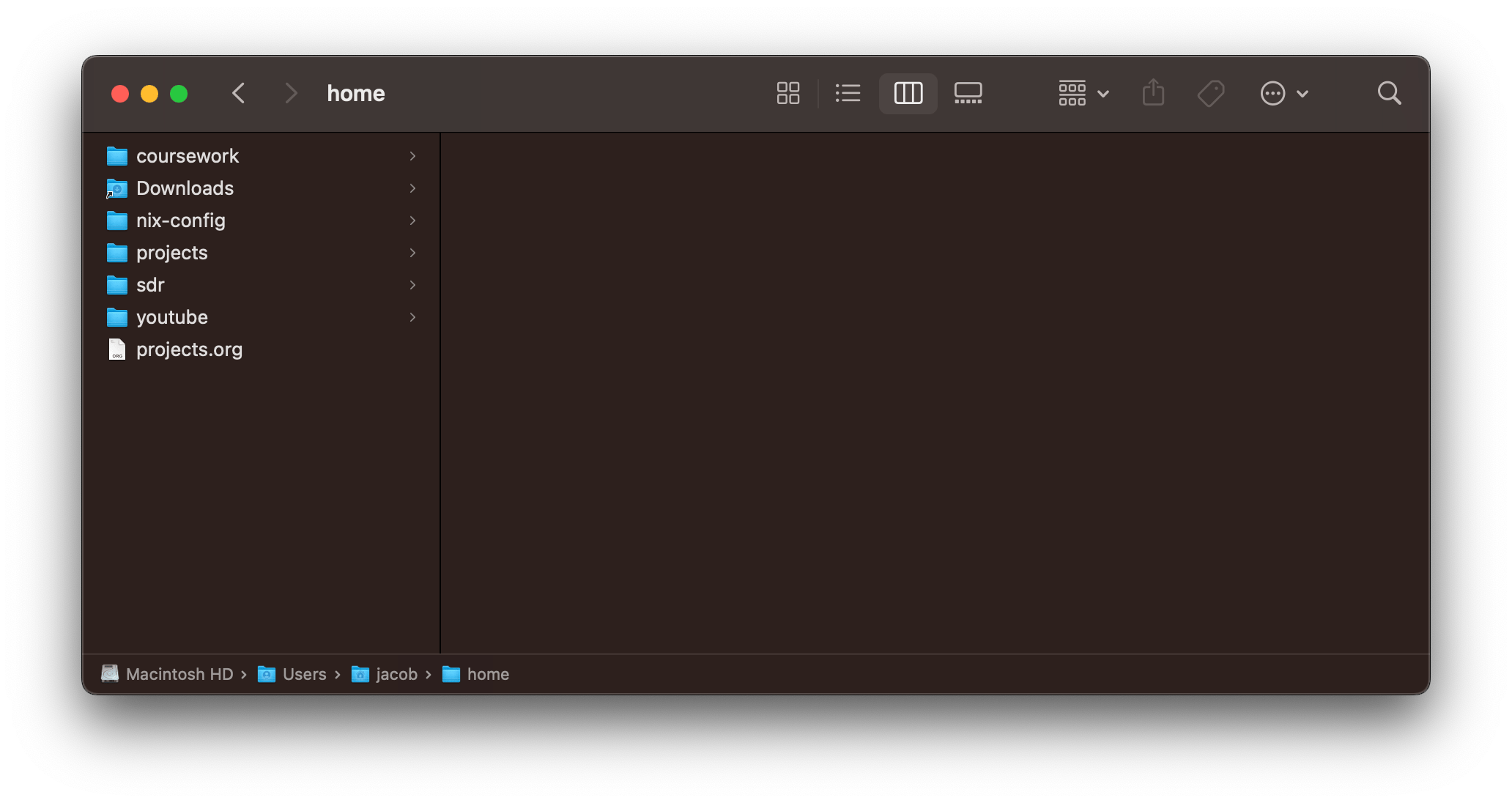Open the sdr folder
The width and height of the screenshot is (1512, 803).
[150, 285]
